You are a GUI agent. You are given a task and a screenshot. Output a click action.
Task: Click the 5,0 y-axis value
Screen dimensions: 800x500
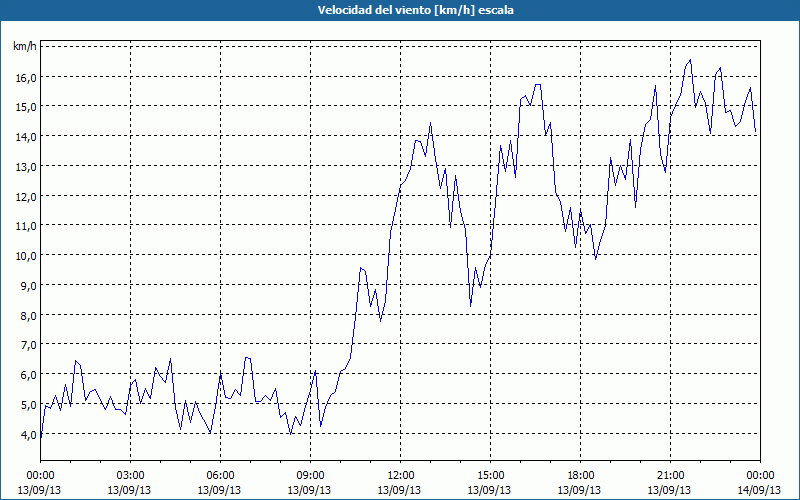tap(30, 405)
